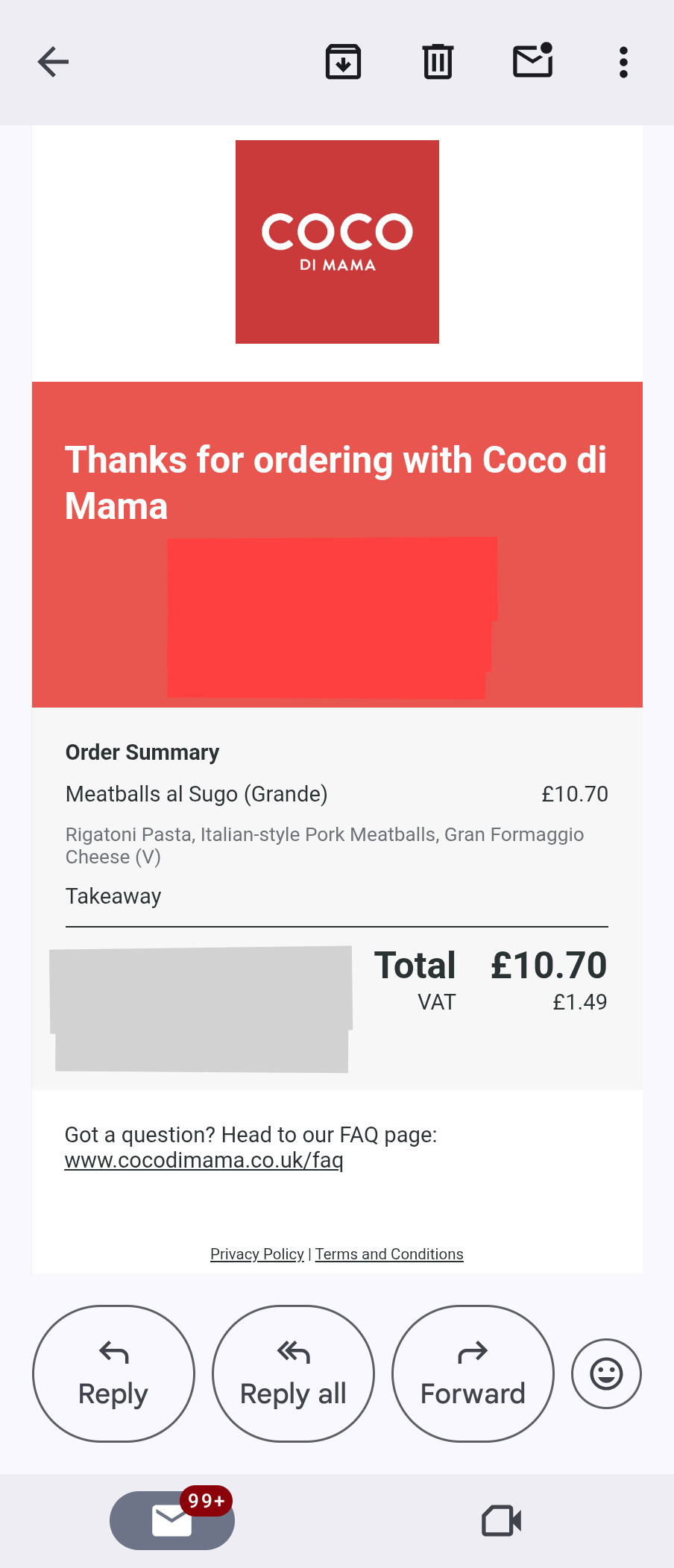674x1568 pixels.
Task: Tap the 99+ unread badge
Action: (206, 1500)
